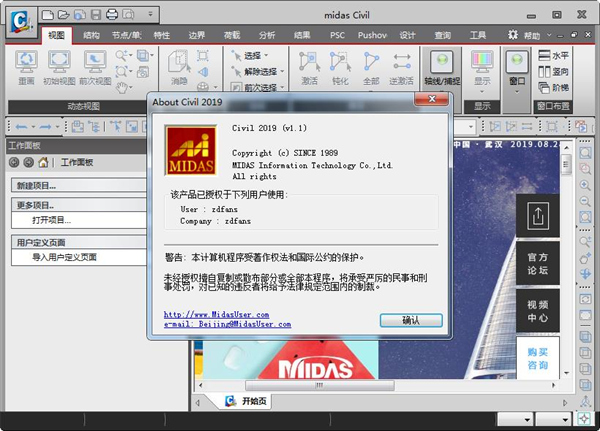Click the Beijing@MidasUser.com email link
Image resolution: width=600 pixels, height=431 pixels.
[x=227, y=324]
